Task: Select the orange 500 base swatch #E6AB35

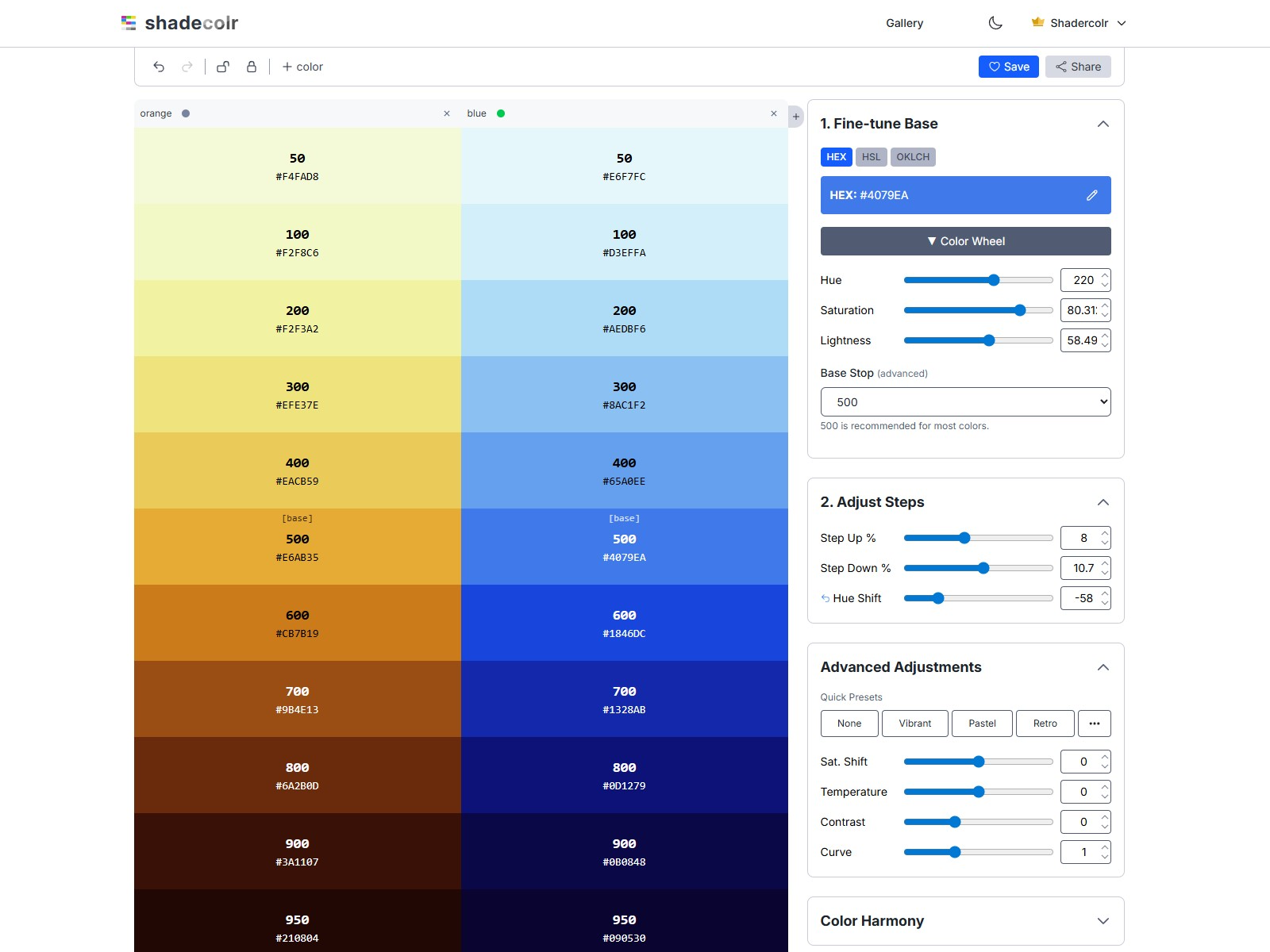Action: [298, 547]
